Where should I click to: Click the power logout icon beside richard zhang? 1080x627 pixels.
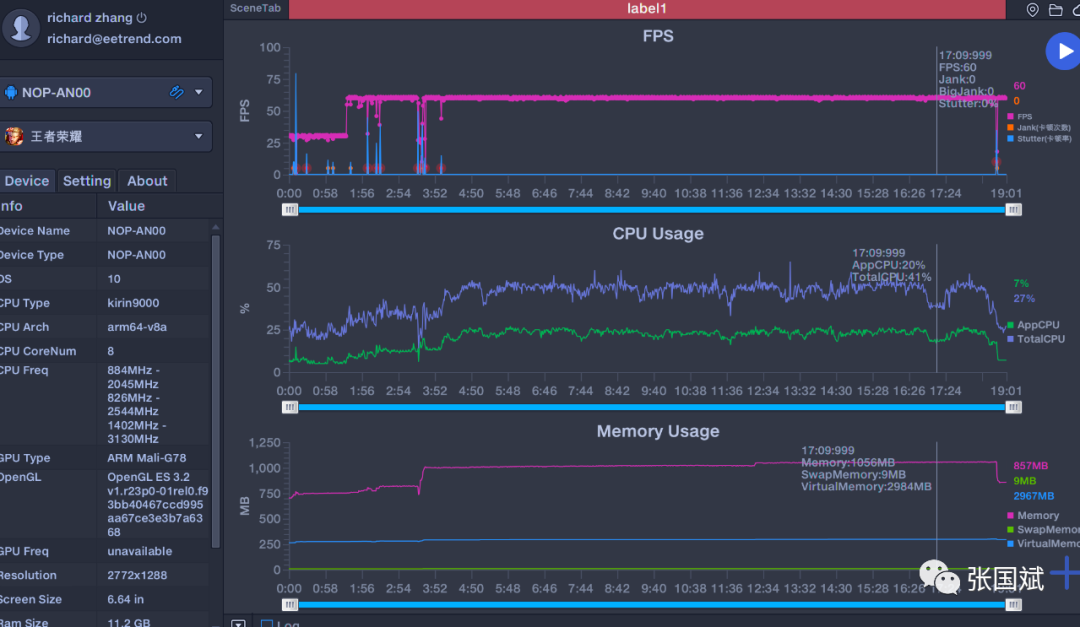[x=142, y=18]
